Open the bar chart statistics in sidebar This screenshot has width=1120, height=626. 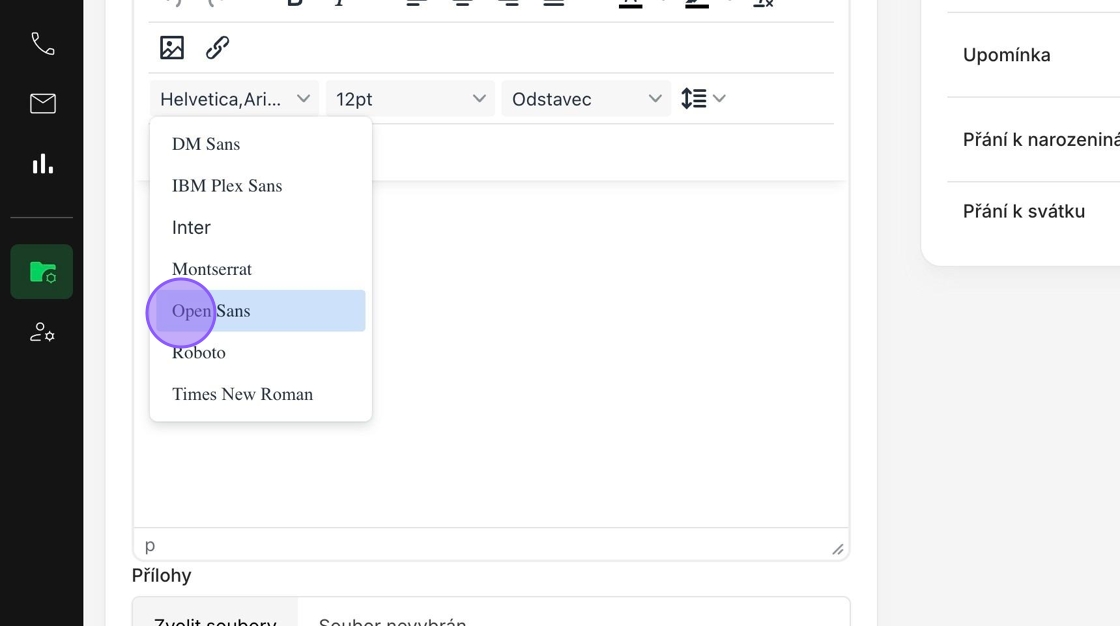(x=42, y=164)
